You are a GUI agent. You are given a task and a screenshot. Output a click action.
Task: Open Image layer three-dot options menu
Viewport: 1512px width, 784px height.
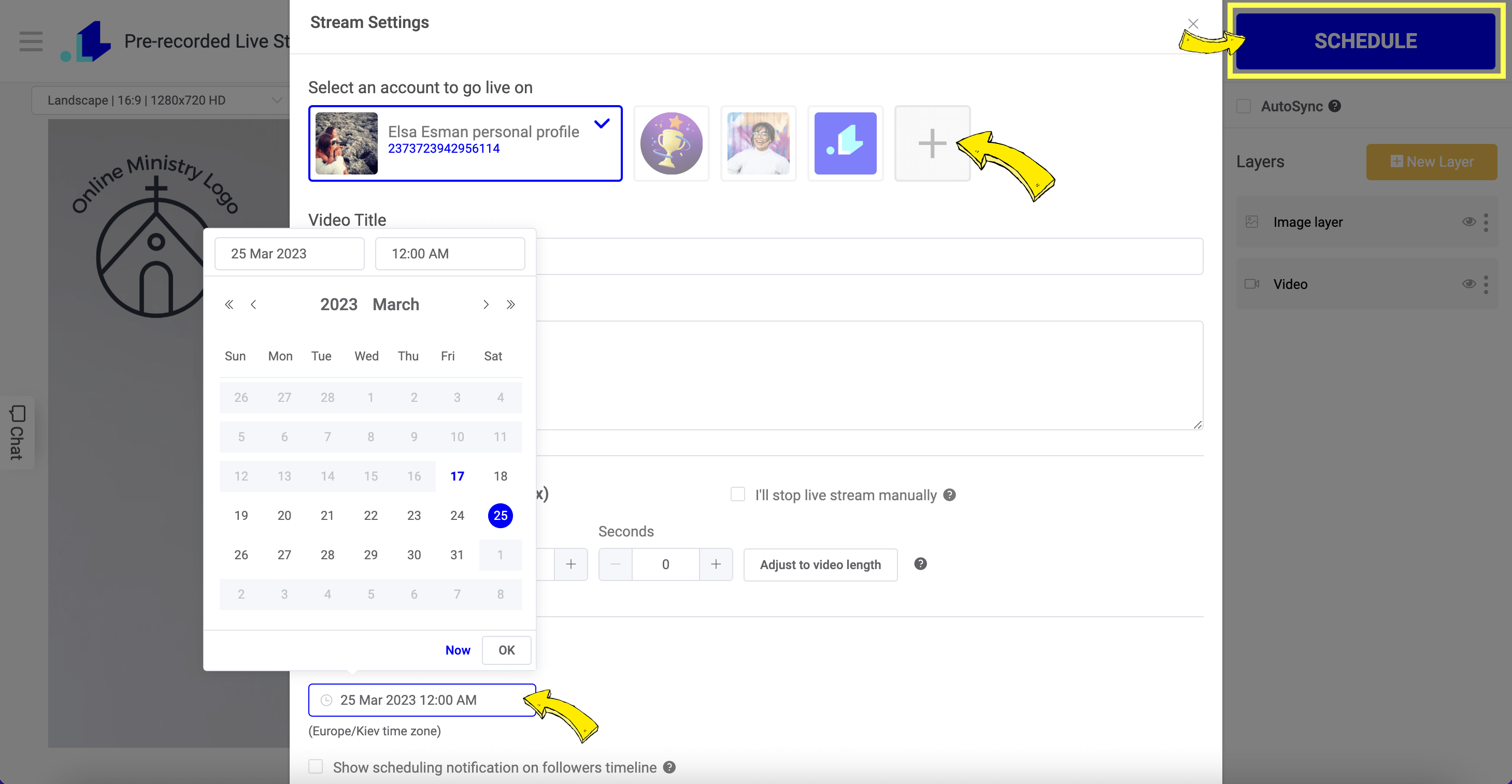click(1486, 222)
